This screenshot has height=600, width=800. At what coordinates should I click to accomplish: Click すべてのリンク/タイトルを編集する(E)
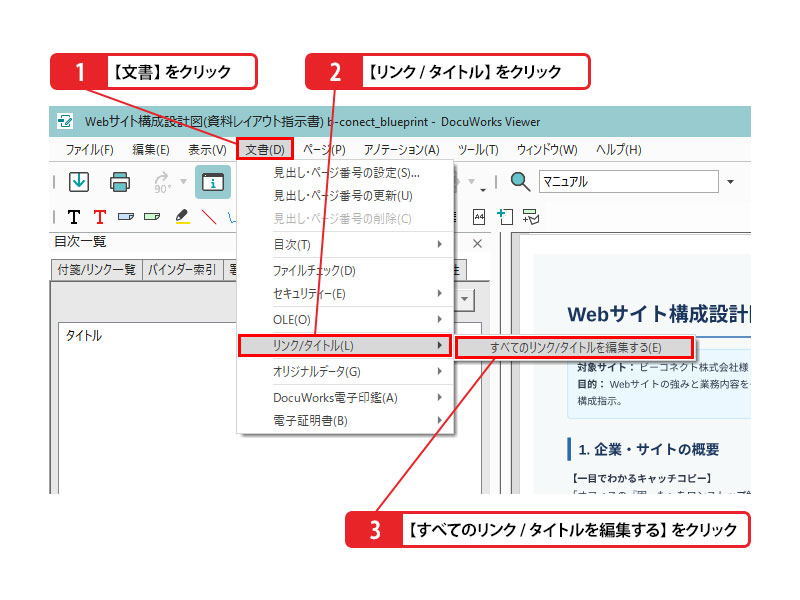(x=574, y=347)
